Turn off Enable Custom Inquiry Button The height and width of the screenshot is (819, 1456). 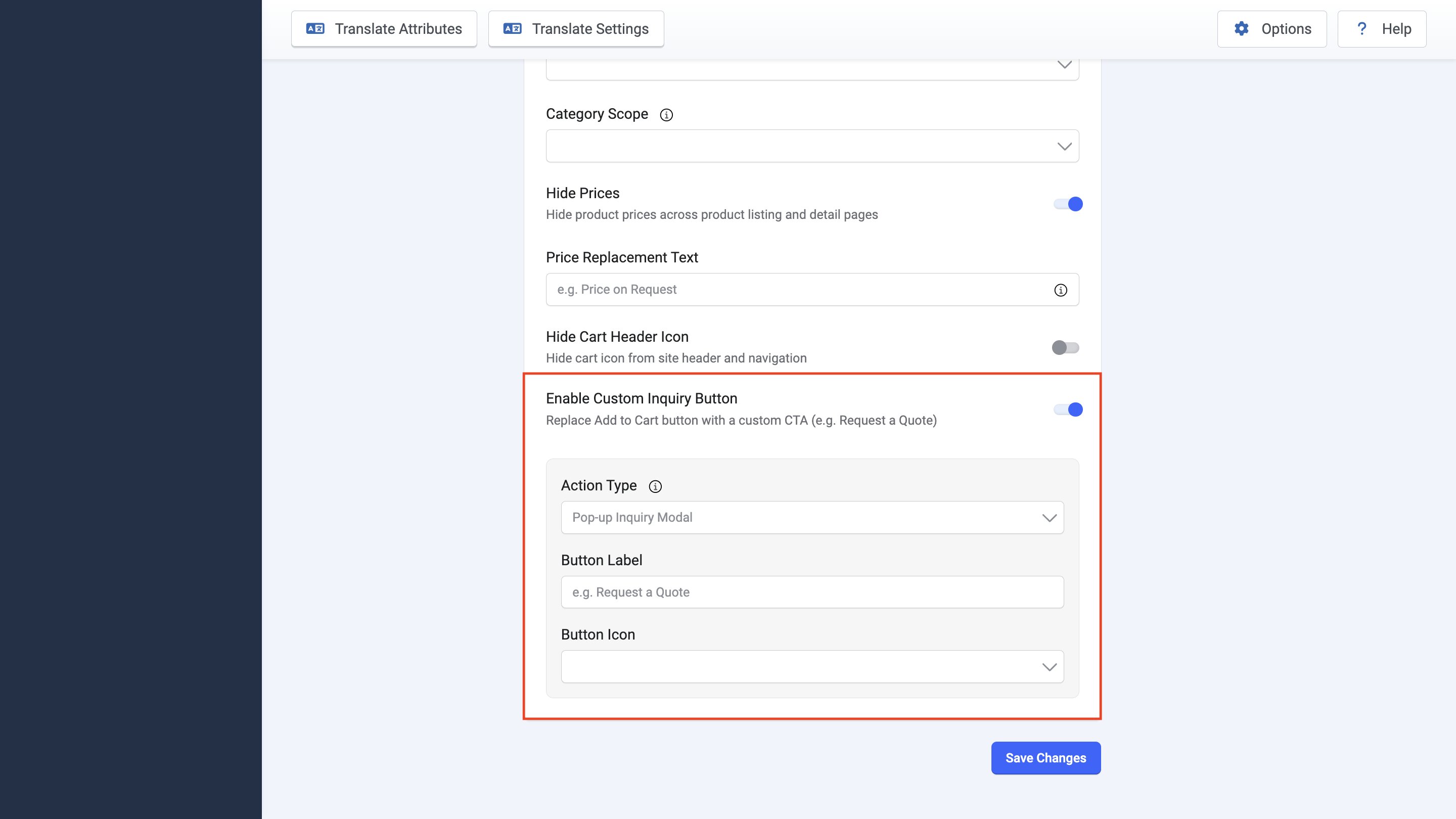(1068, 410)
